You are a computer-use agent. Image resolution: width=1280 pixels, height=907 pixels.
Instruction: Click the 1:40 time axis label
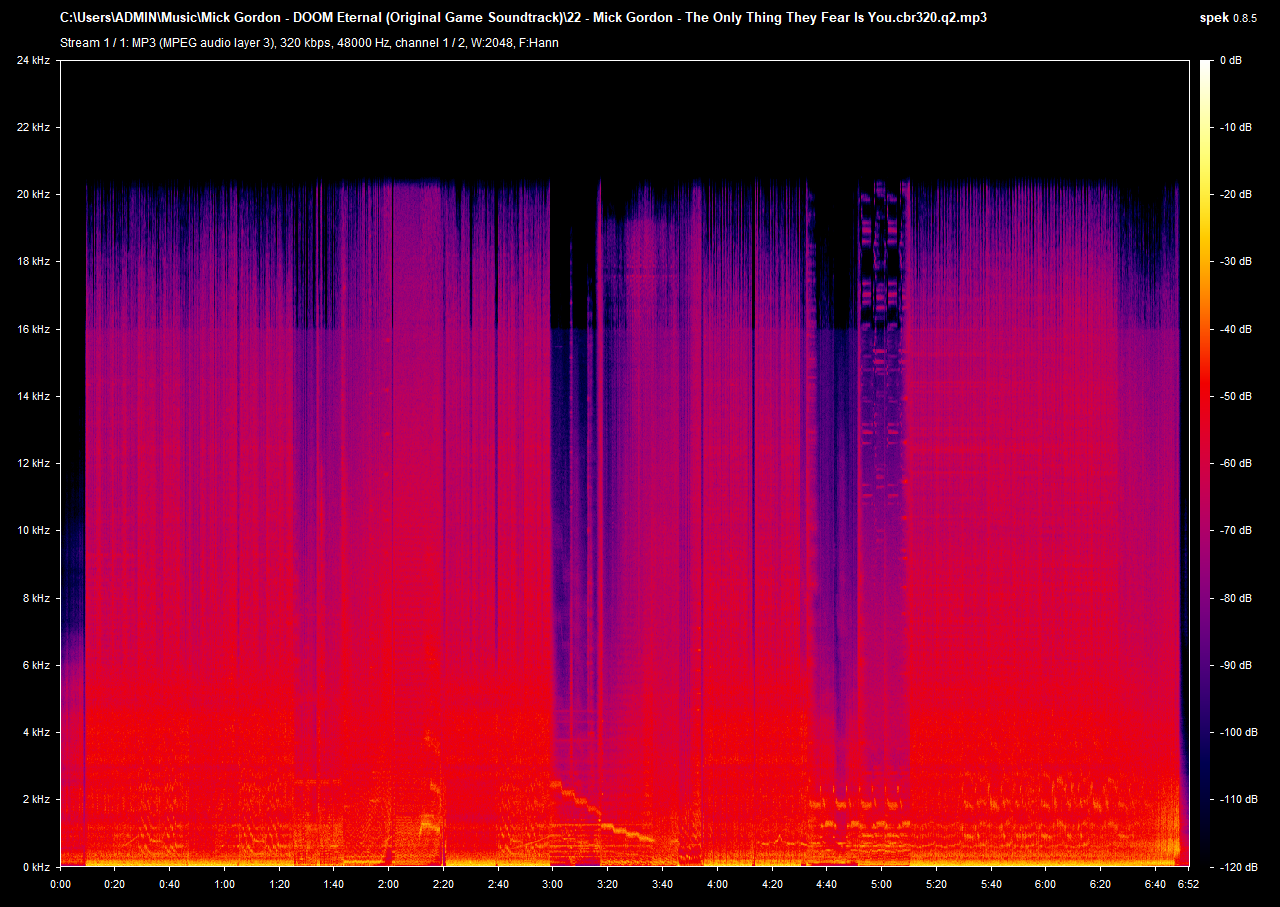(x=334, y=885)
